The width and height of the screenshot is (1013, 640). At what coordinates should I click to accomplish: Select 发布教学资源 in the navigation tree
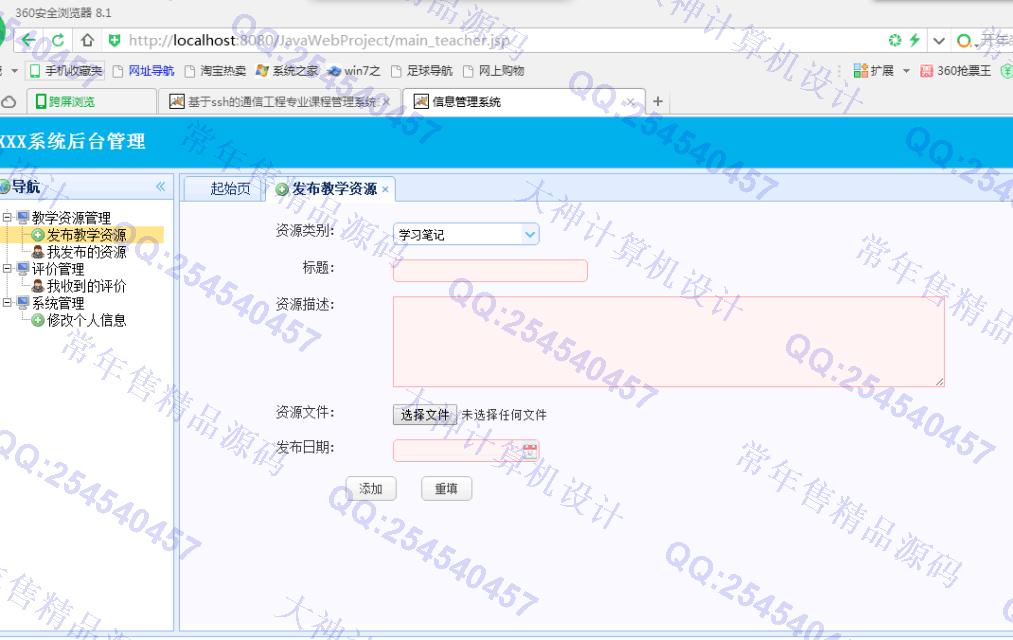click(87, 234)
